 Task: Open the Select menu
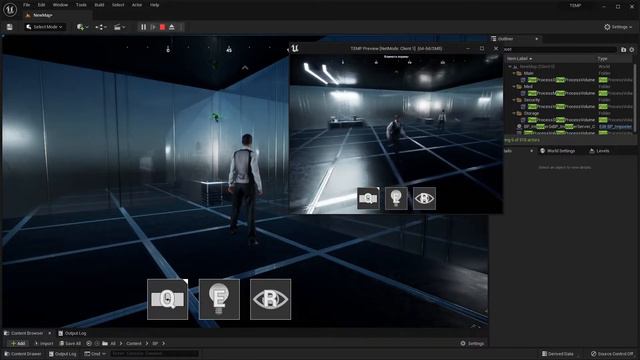[x=118, y=5]
